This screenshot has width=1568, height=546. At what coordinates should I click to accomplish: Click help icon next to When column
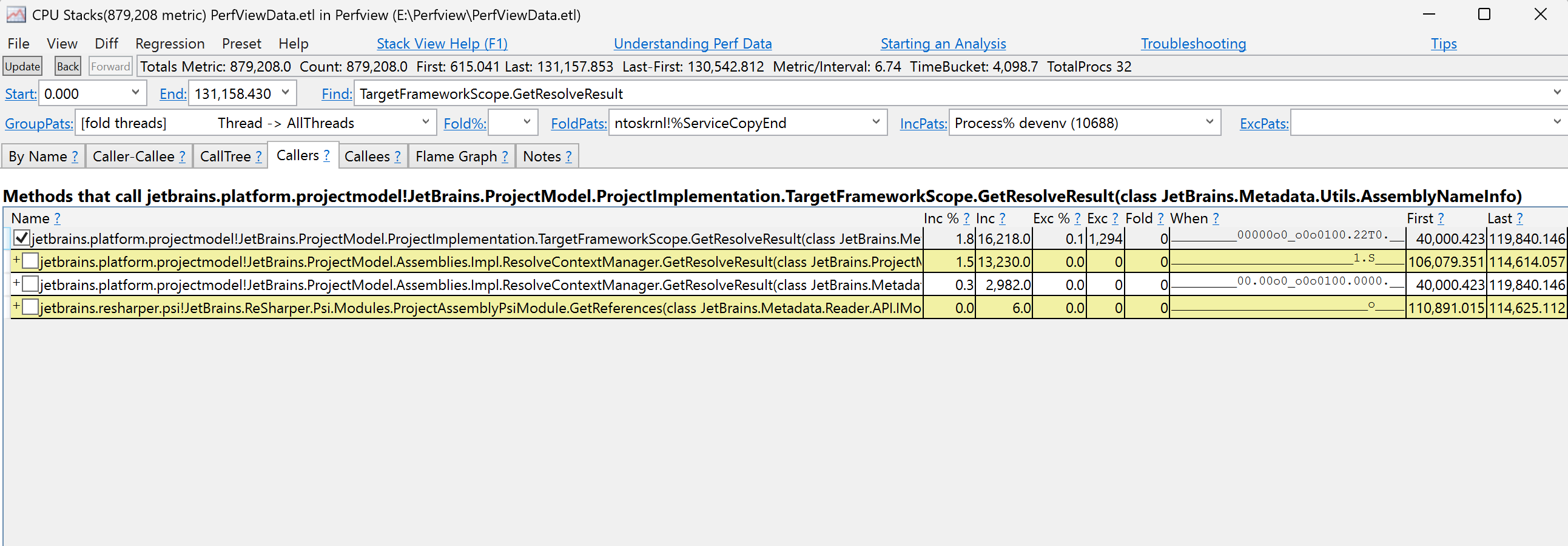tap(1216, 218)
